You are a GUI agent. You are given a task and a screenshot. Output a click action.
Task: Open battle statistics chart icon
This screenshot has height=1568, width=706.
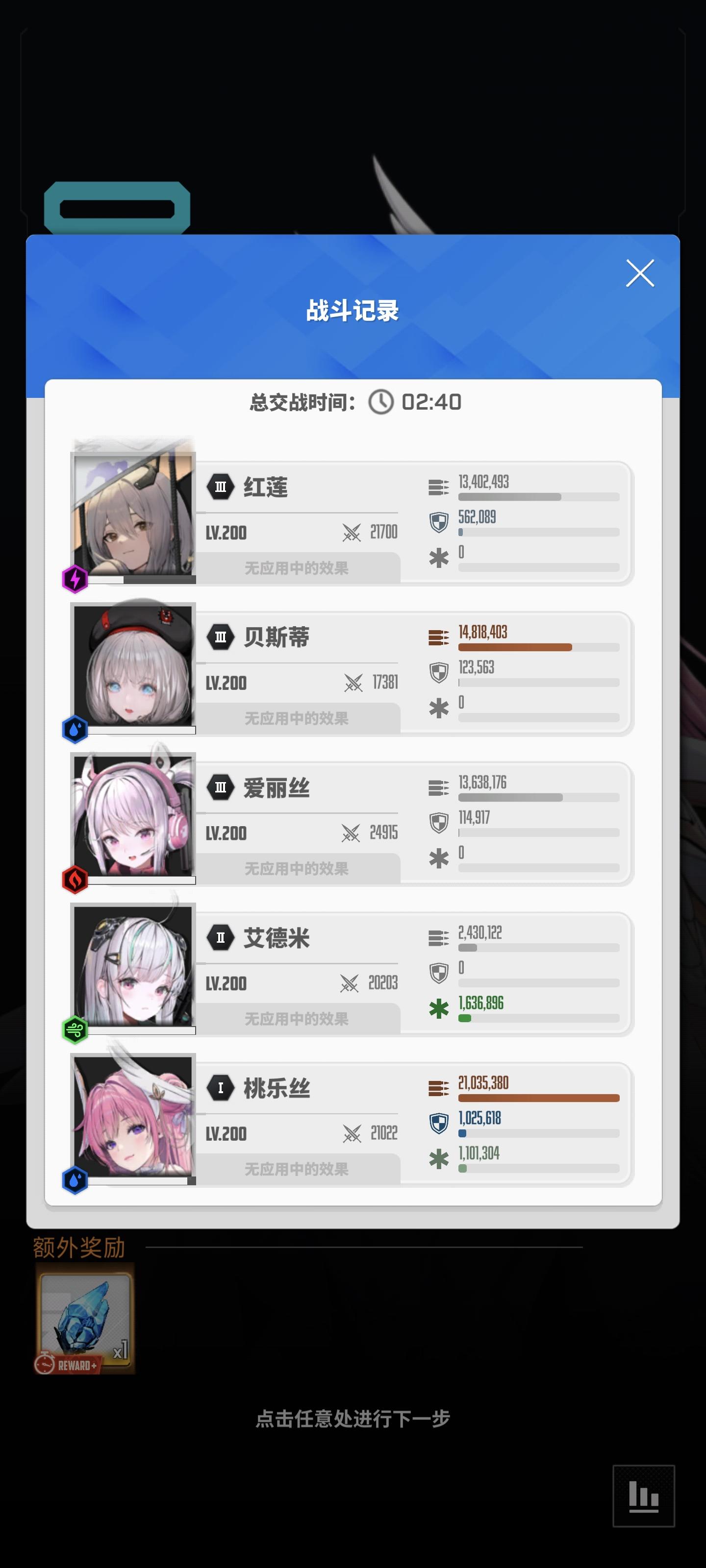[643, 1495]
